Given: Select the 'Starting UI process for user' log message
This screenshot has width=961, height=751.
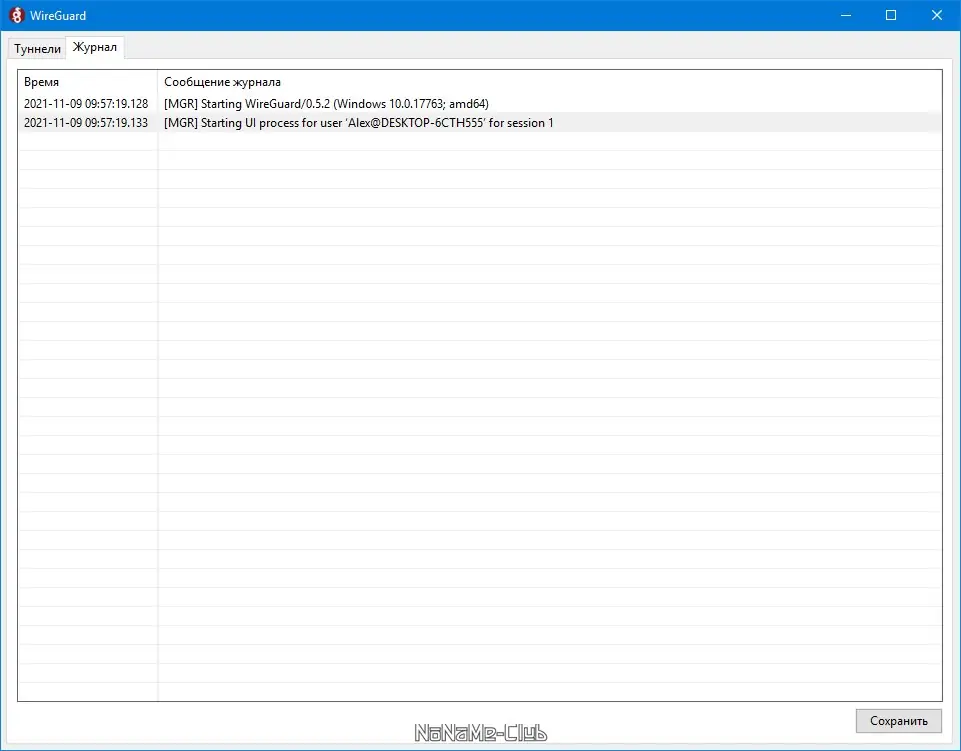Looking at the screenshot, I should point(359,123).
